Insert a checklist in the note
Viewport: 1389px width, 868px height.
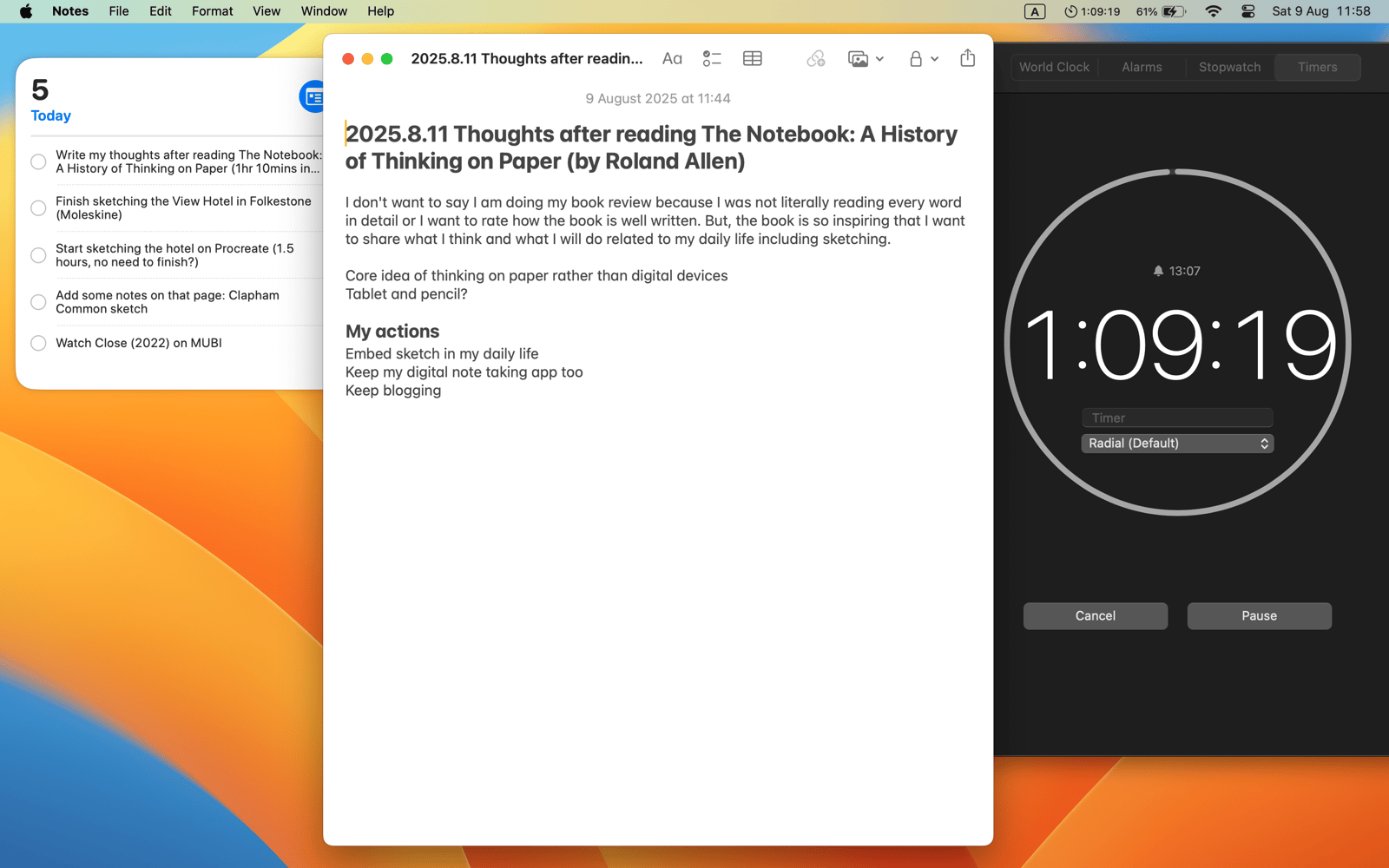coord(712,59)
